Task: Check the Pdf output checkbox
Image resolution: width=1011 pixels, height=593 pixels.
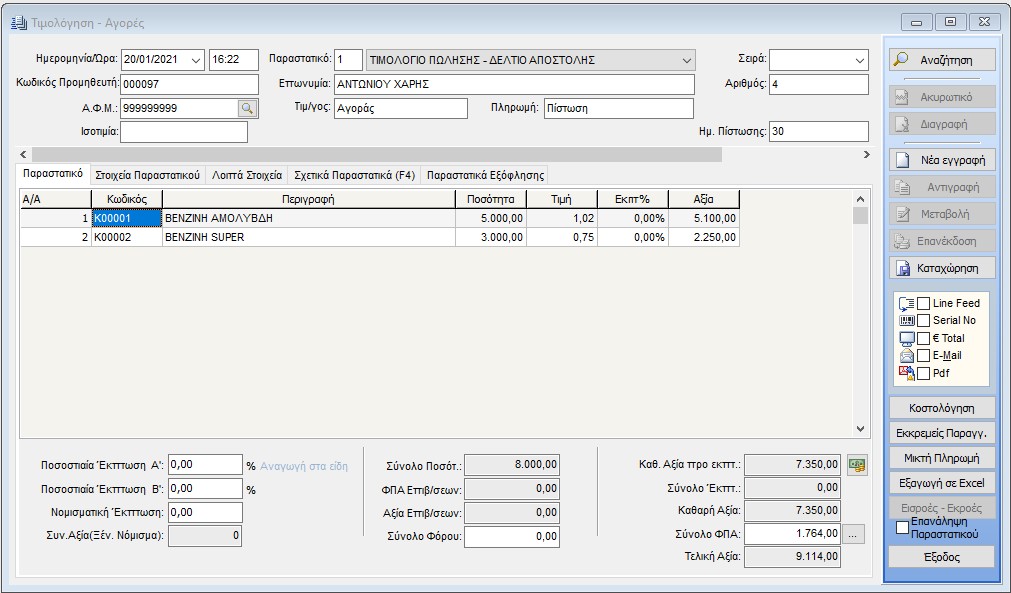Action: click(x=923, y=373)
